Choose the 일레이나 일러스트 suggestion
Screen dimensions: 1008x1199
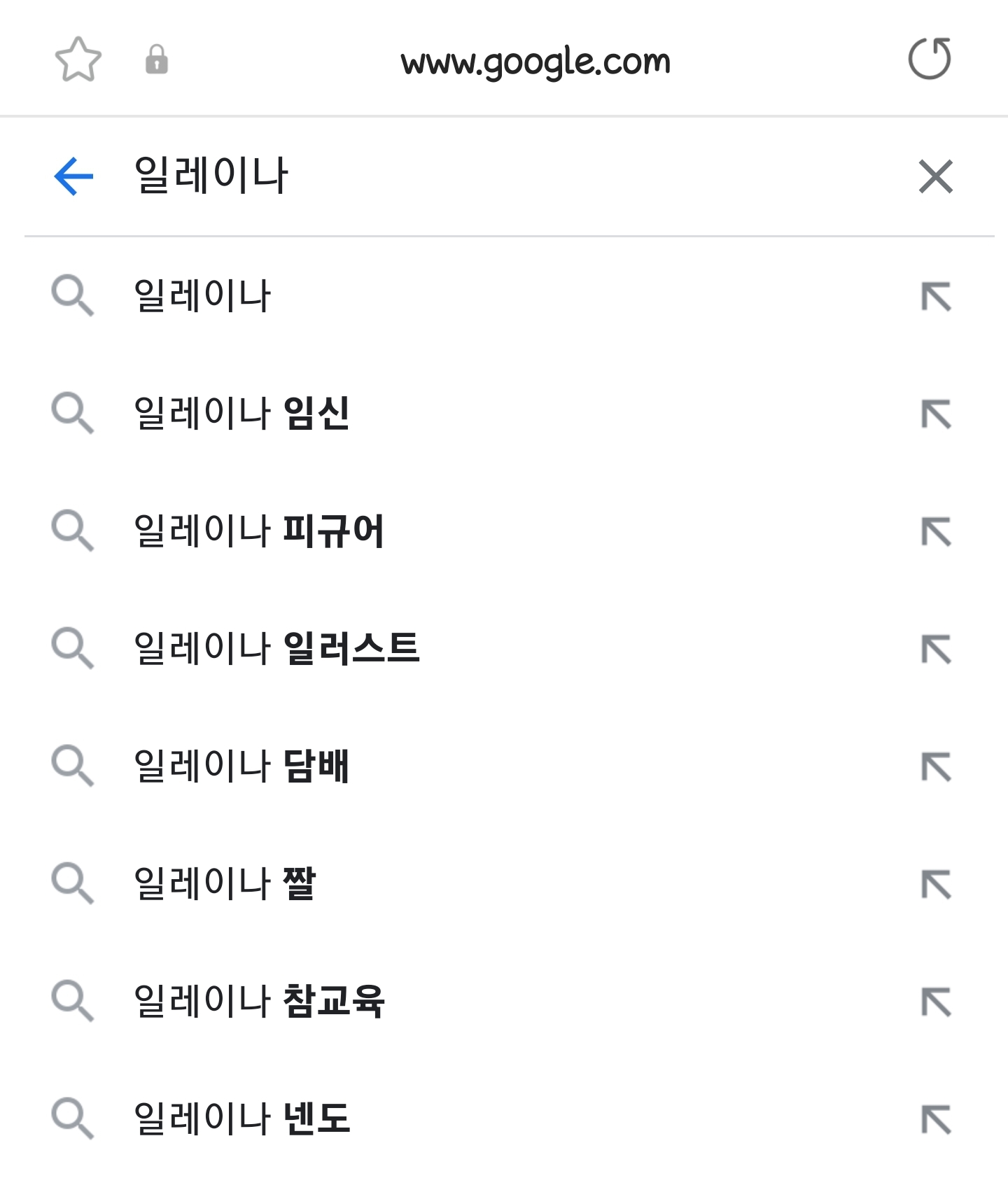[504, 649]
